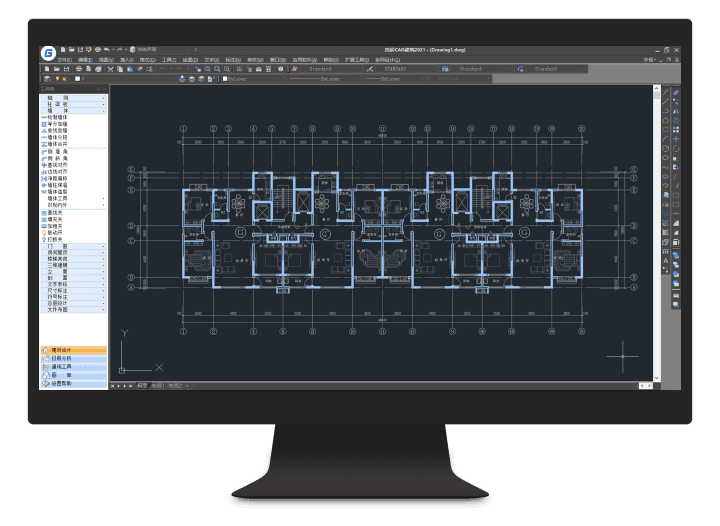This screenshot has height=526, width=720.
Task: Expand the 轴网 sidebar section
Action: 73,98
